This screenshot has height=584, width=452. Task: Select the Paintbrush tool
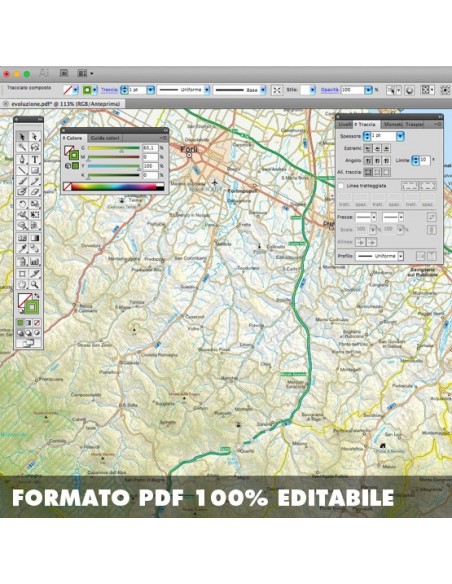point(22,181)
